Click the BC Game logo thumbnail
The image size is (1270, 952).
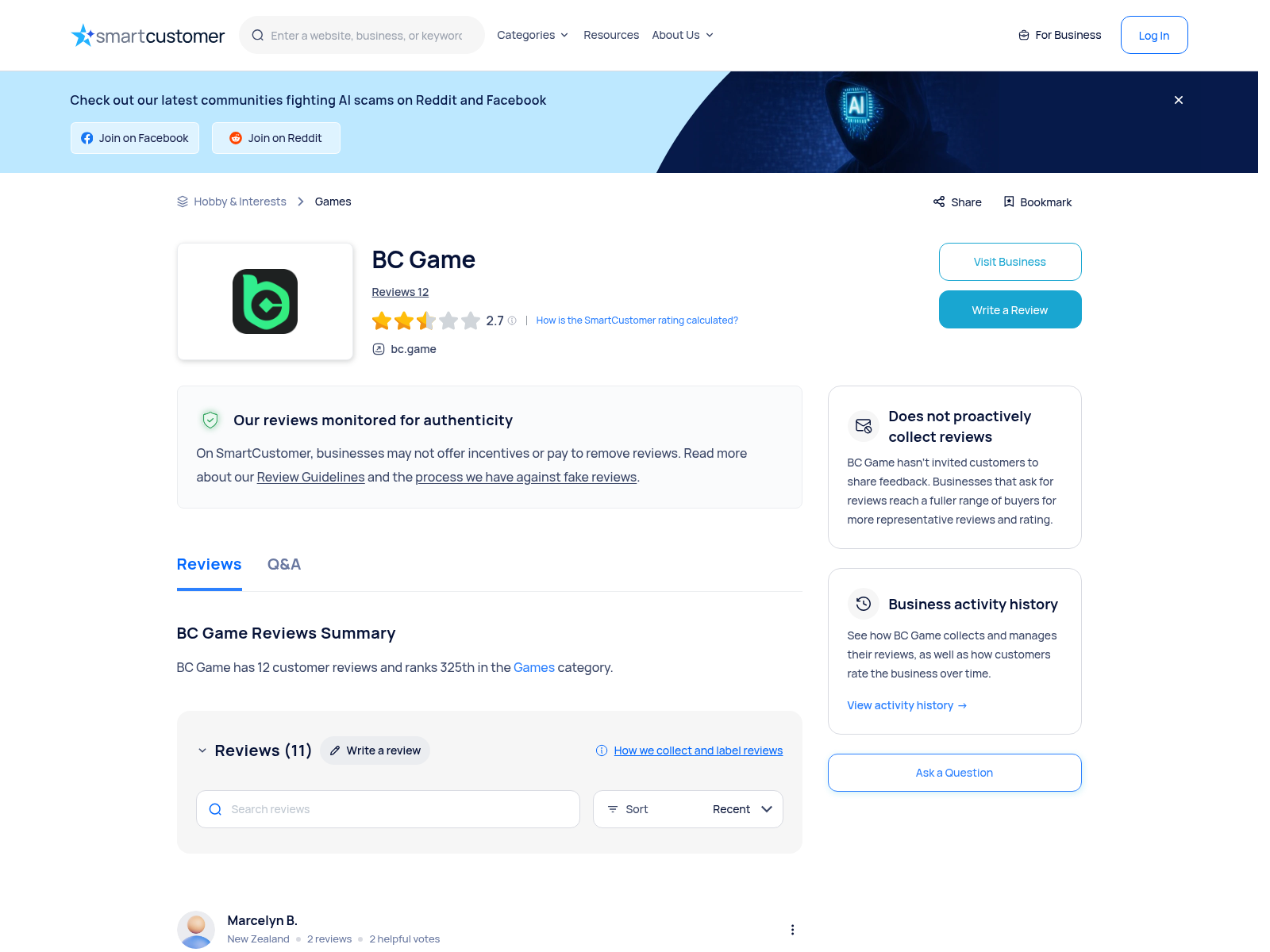click(x=265, y=301)
